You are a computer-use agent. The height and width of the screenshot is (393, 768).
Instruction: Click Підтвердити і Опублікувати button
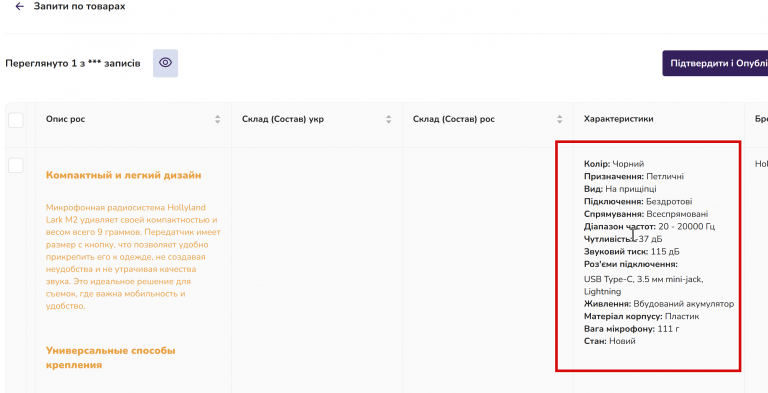coord(715,63)
